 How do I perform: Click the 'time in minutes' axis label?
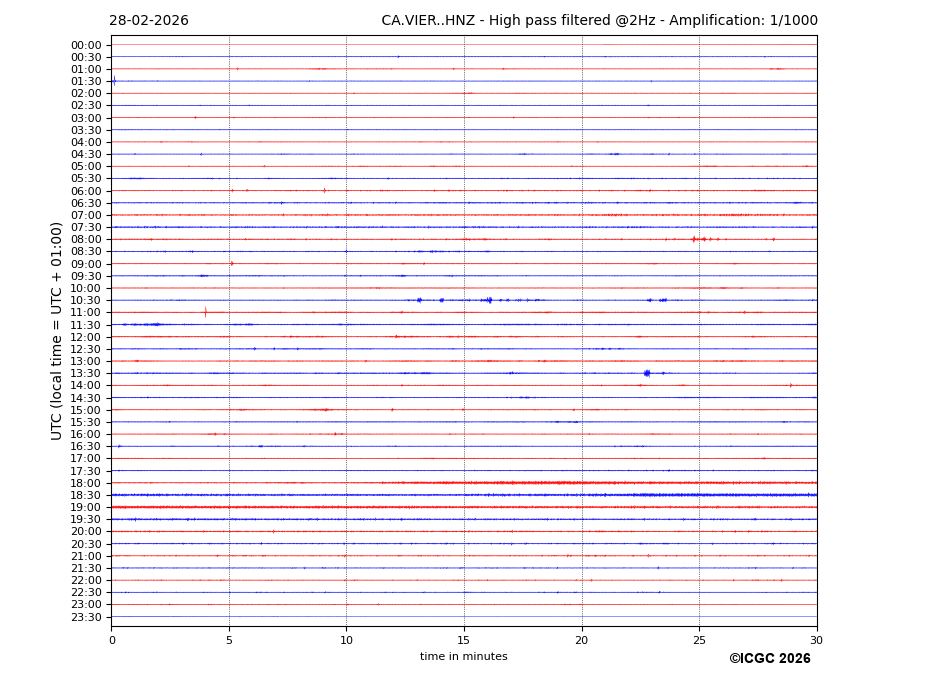click(463, 657)
